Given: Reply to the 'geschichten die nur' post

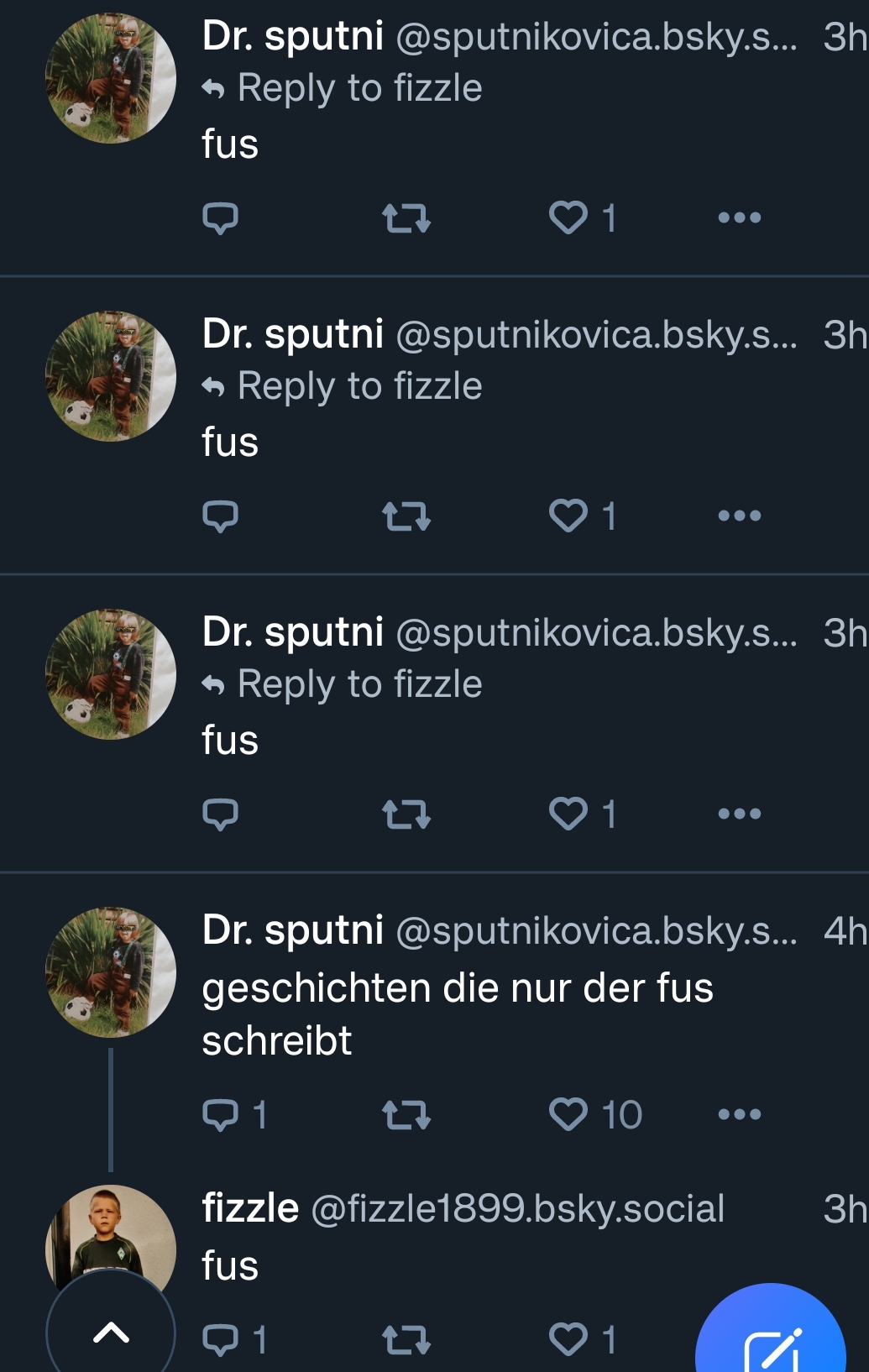Looking at the screenshot, I should 220,1115.
